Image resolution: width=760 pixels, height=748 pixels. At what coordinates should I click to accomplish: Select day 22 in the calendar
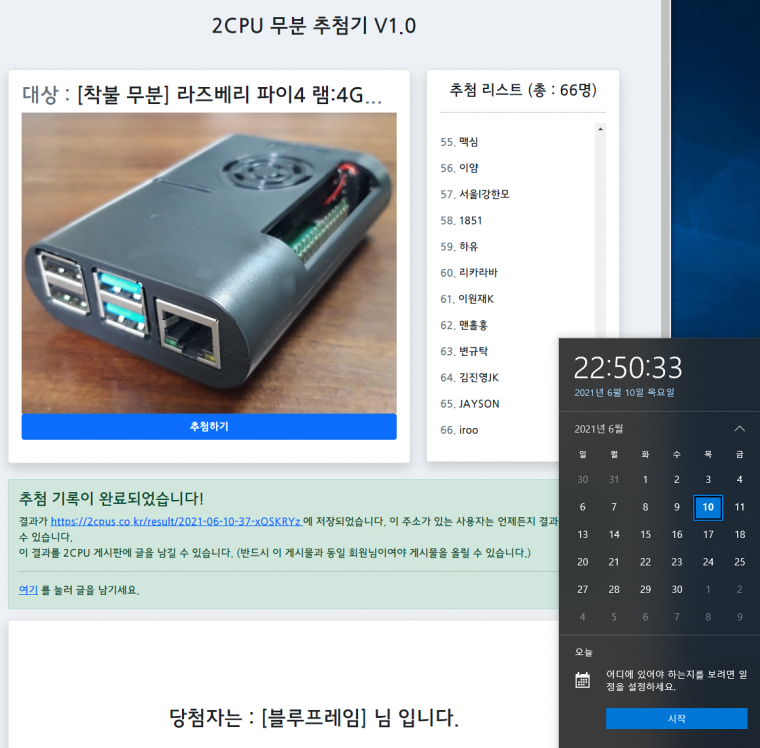point(645,562)
